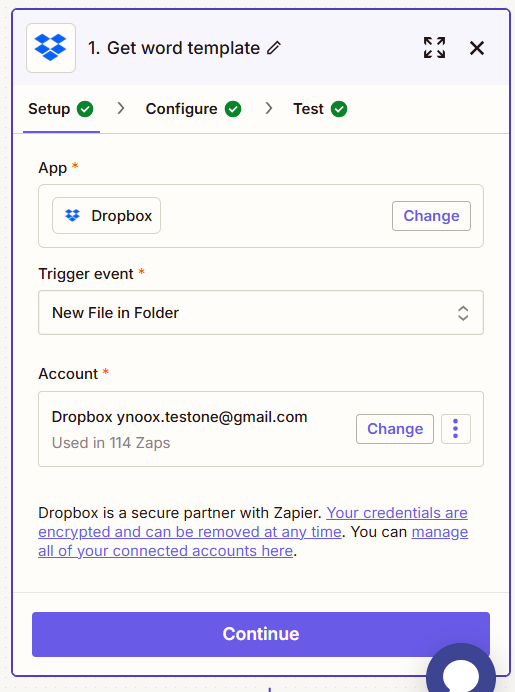Switch to the Configure tab
Image resolution: width=515 pixels, height=692 pixels.
193,109
